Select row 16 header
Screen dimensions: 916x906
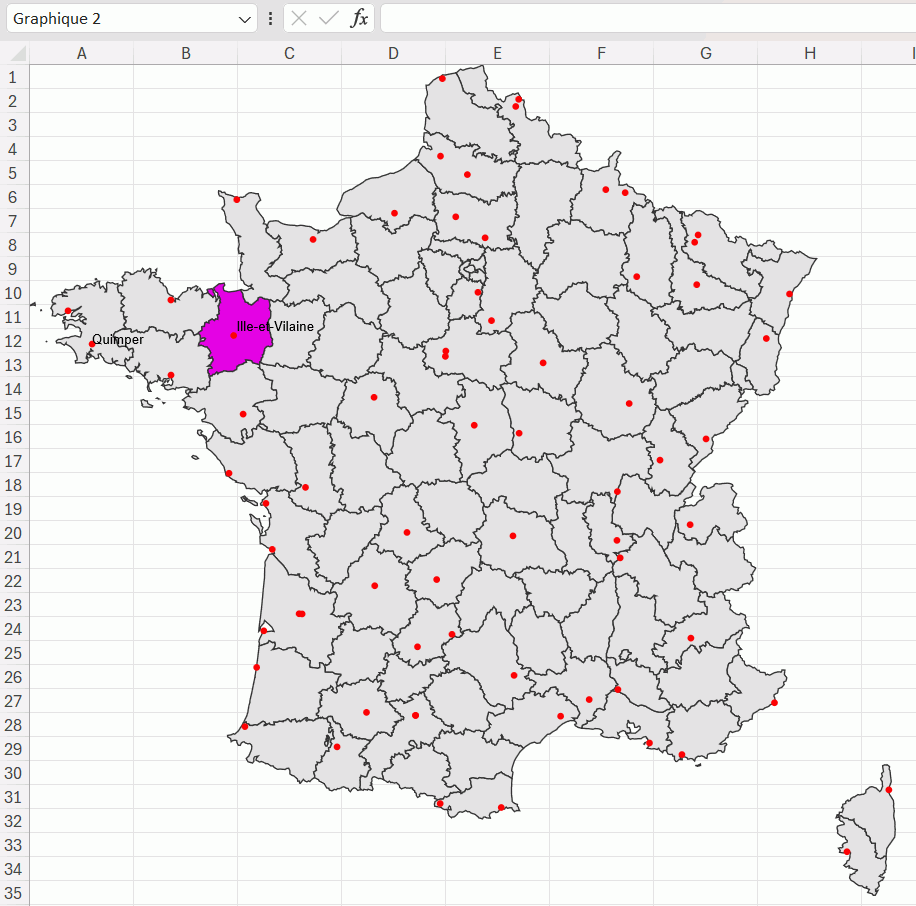click(x=14, y=437)
